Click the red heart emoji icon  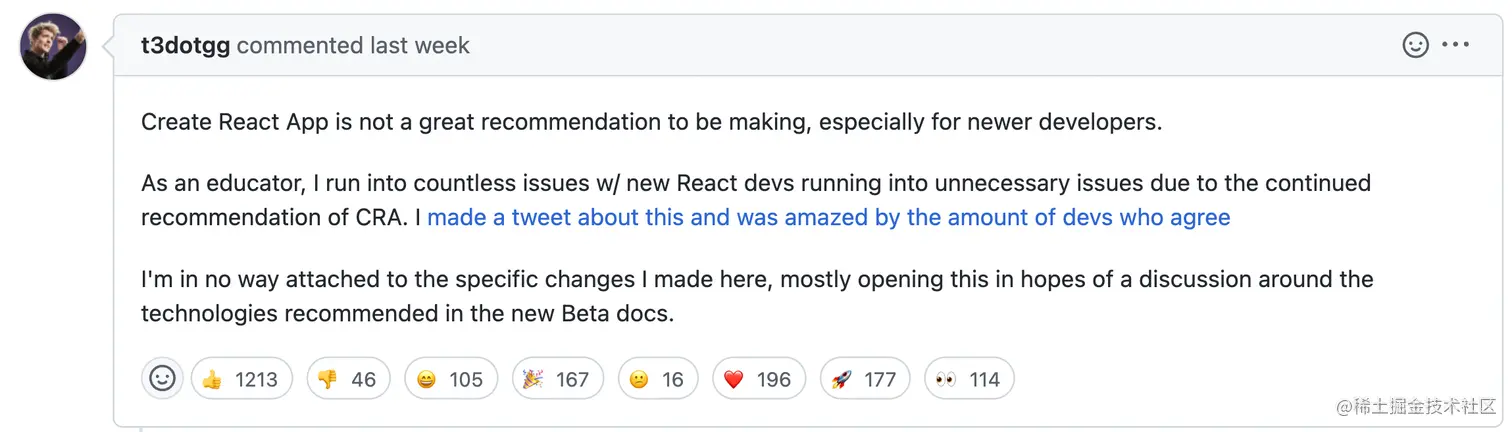(x=734, y=380)
